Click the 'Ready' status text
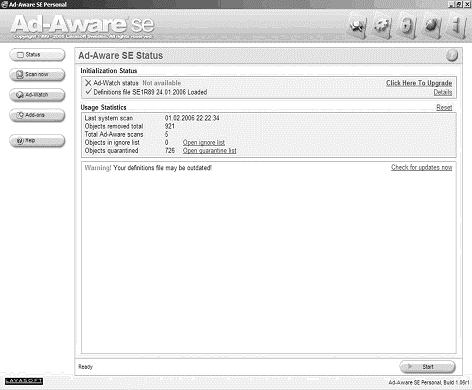 pos(85,367)
